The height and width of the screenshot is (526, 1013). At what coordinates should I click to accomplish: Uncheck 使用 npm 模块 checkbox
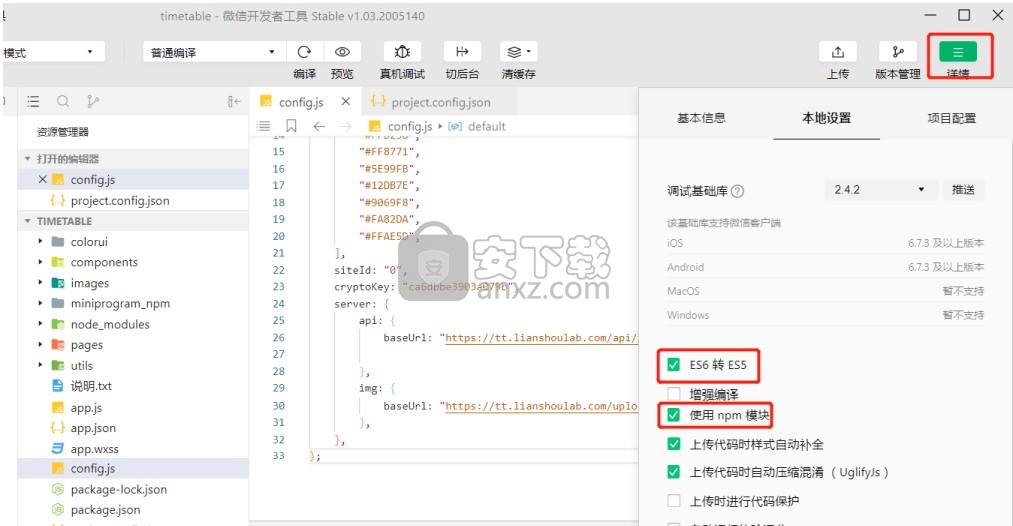tap(673, 415)
